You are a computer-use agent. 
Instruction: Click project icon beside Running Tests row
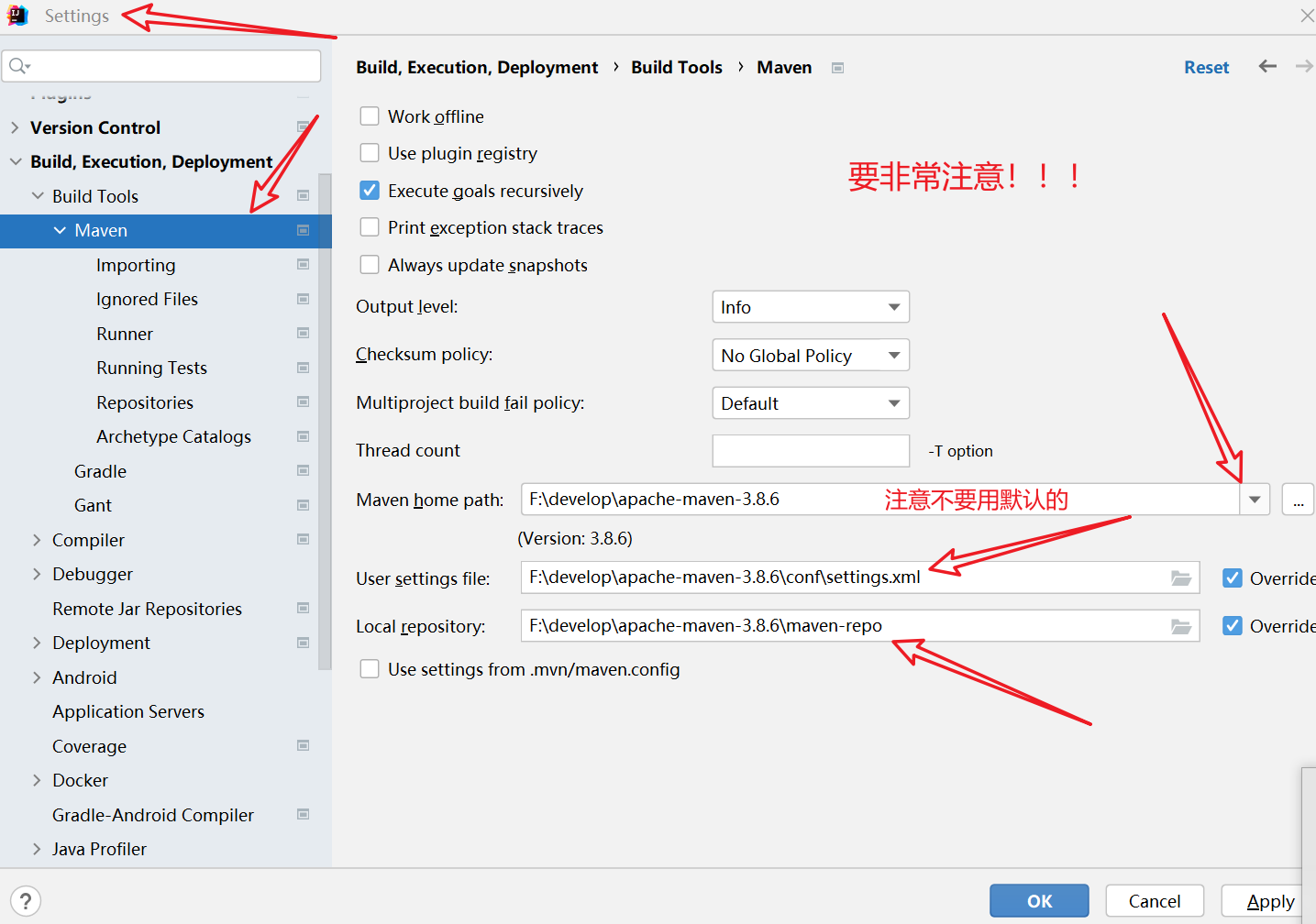coord(303,368)
